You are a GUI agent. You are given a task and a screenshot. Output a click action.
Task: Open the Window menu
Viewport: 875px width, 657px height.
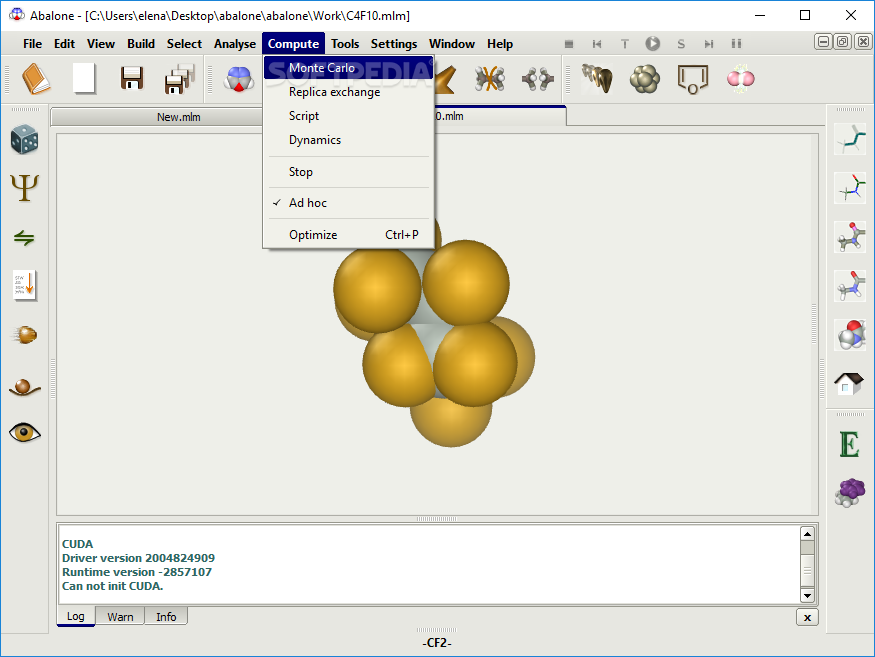tap(452, 44)
